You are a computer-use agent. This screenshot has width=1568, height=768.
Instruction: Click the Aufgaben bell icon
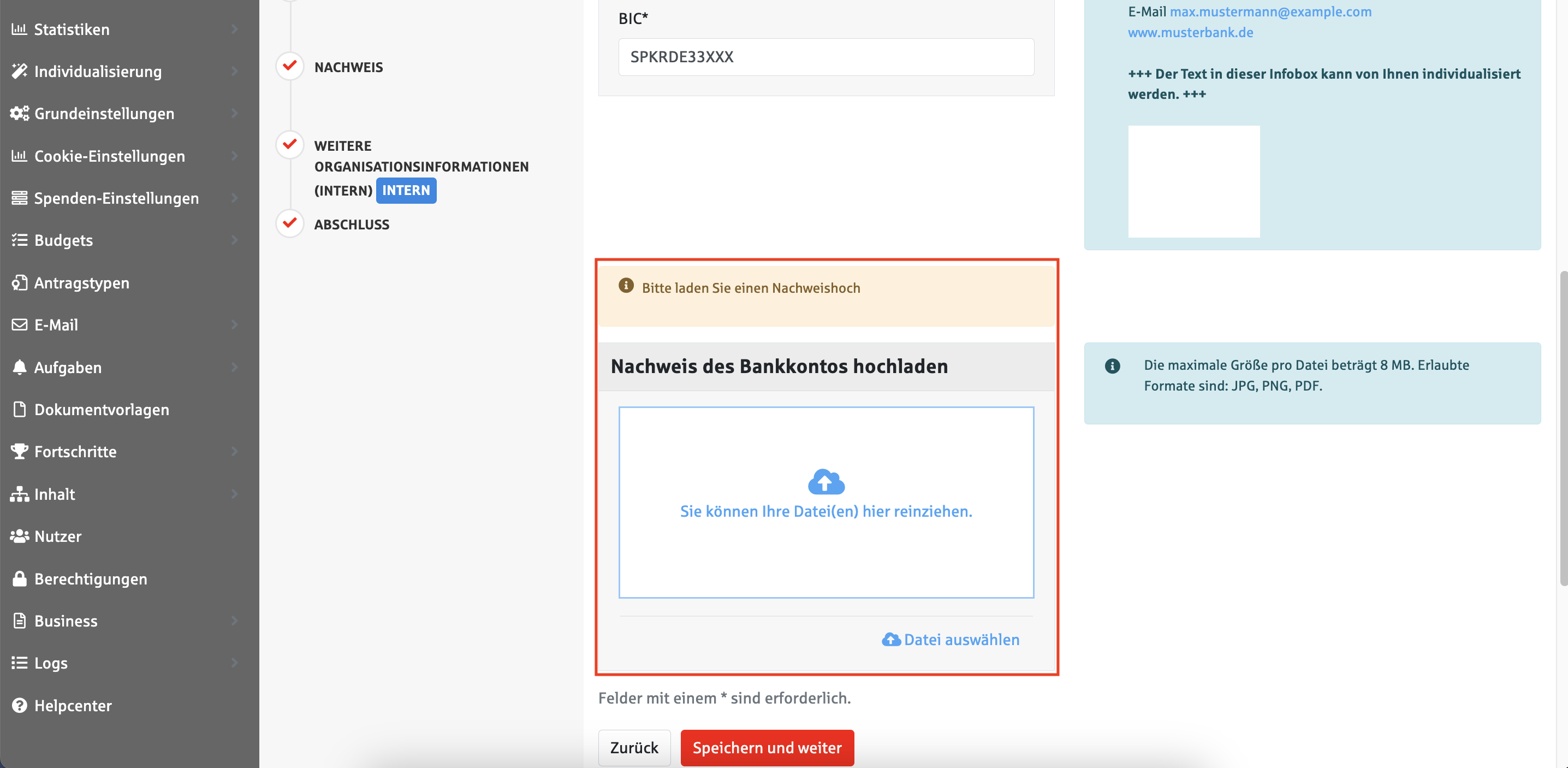click(x=20, y=367)
